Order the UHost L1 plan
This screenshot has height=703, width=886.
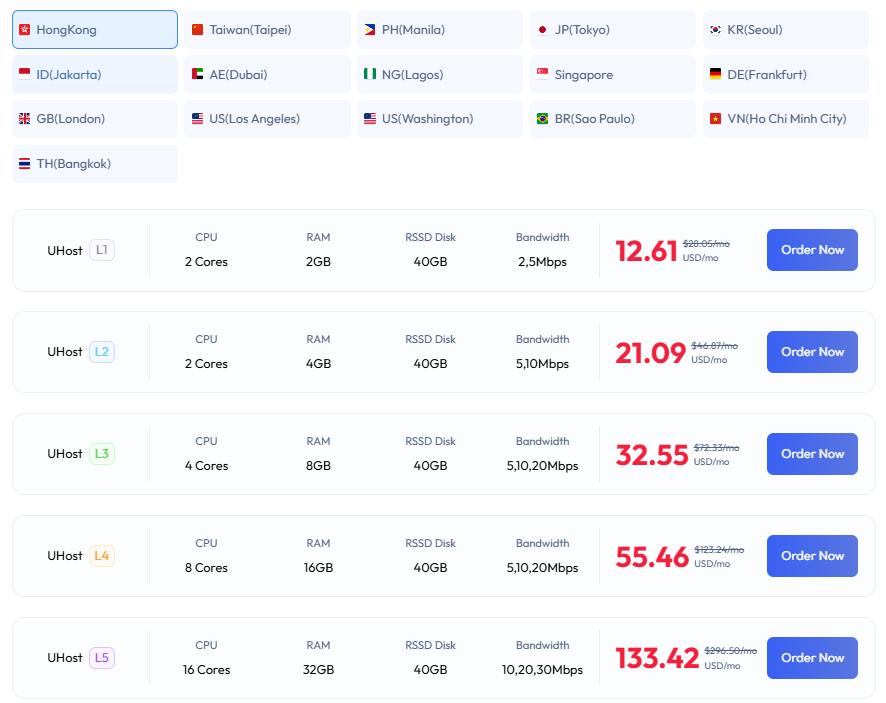click(812, 250)
